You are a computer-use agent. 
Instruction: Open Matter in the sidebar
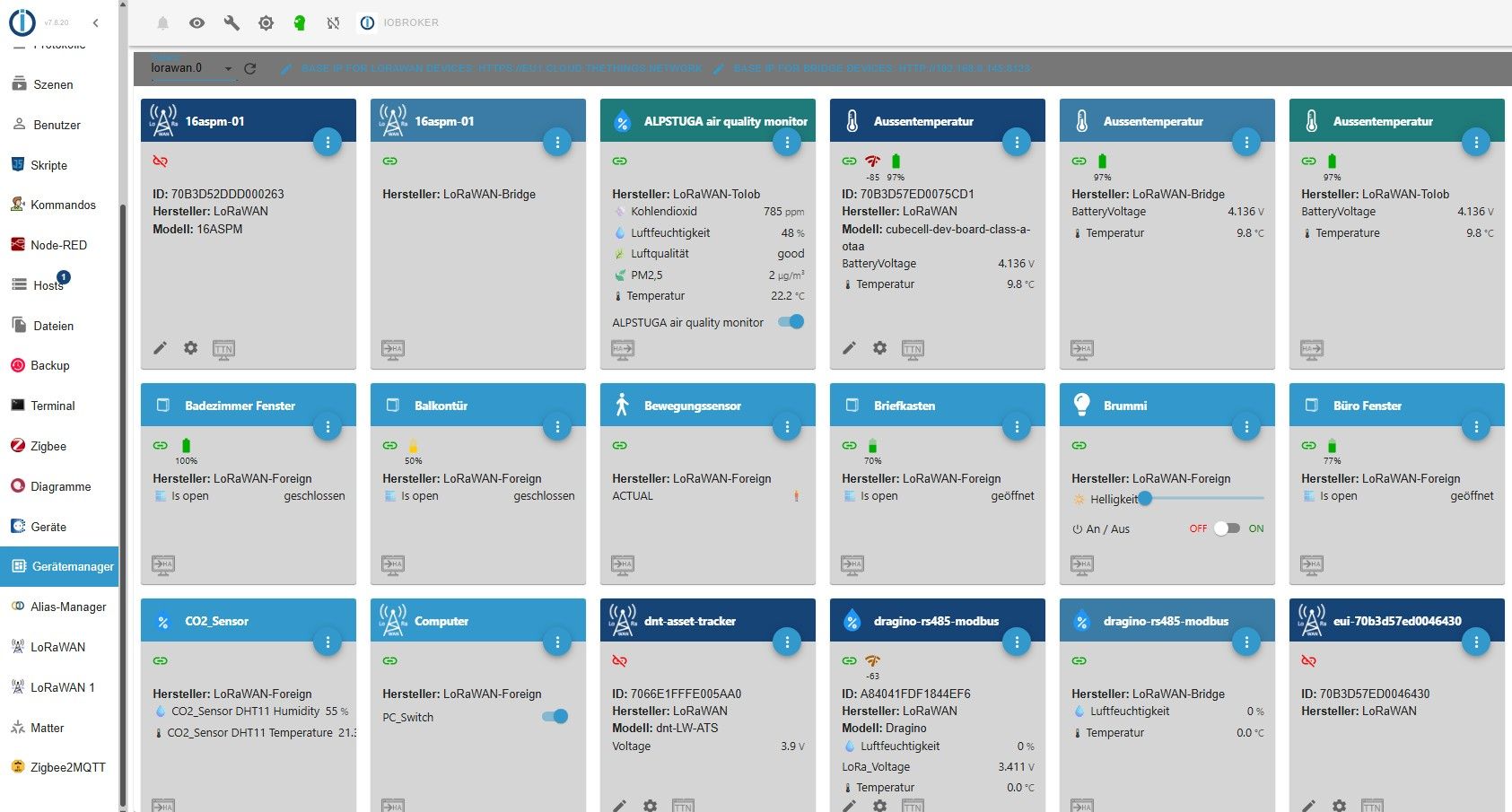[59, 728]
